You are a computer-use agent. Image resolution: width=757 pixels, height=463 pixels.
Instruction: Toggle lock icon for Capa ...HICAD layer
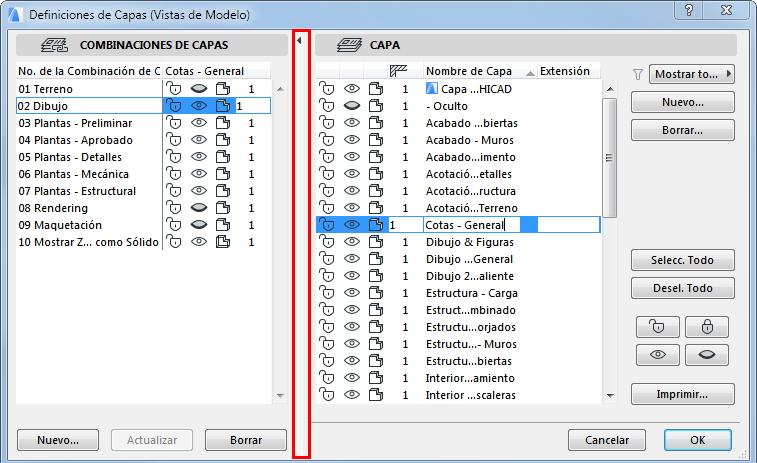click(x=327, y=89)
